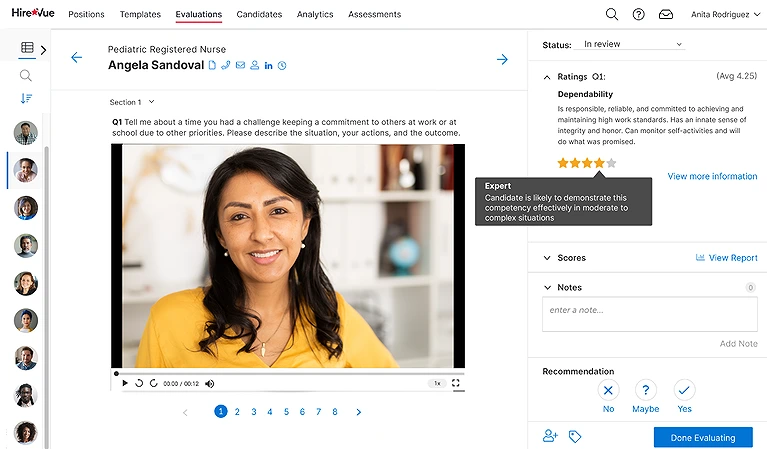The width and height of the screenshot is (767, 449).
Task: Go back with the left arrow
Action: pyautogui.click(x=76, y=58)
